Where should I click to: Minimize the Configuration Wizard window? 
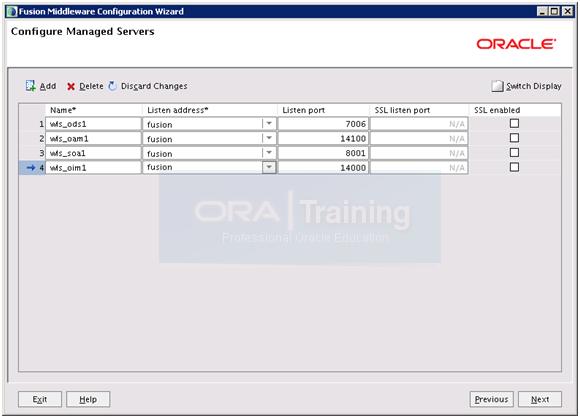(542, 11)
